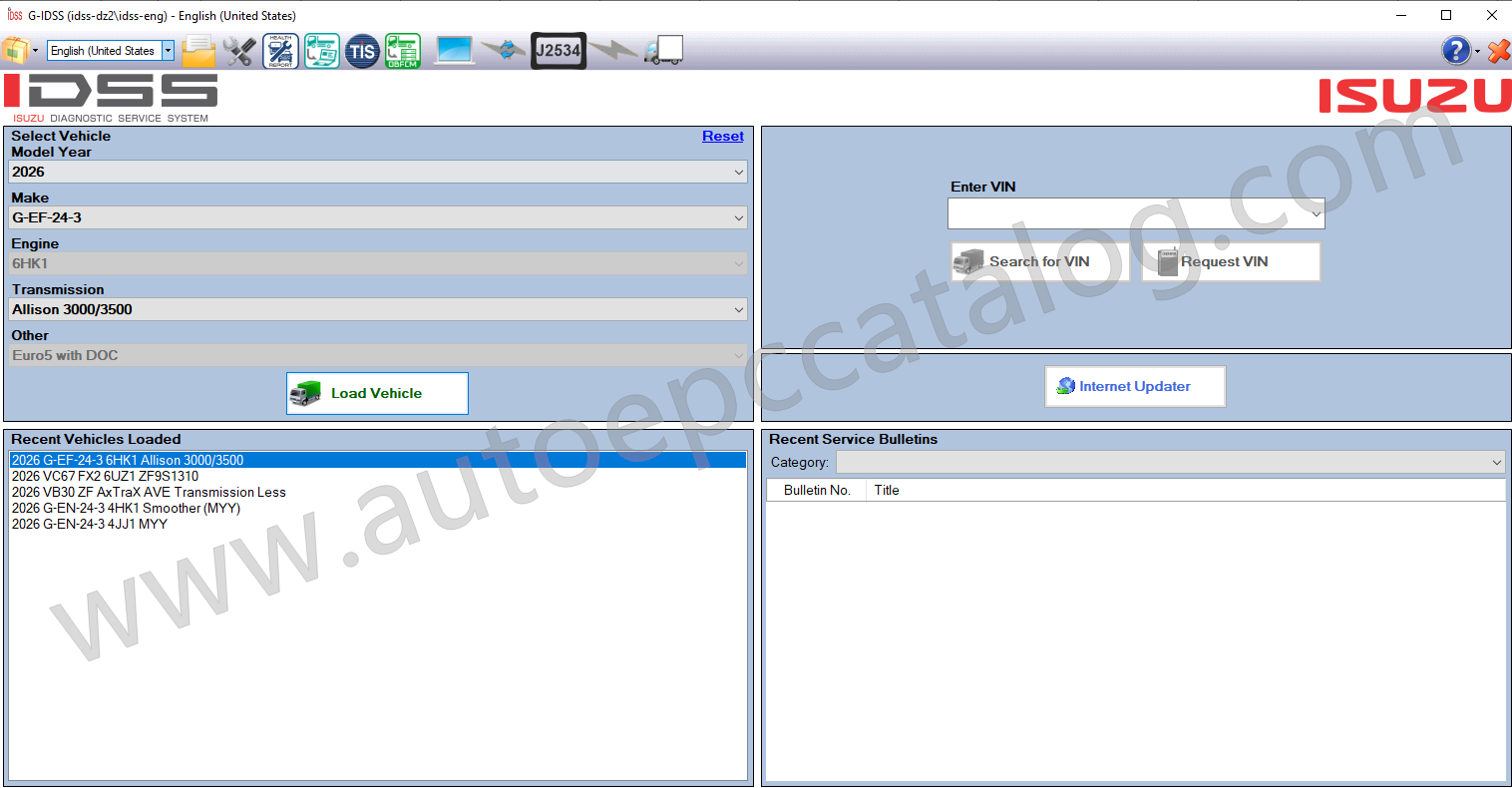Maximize the G-IDSS window
1512x788 pixels.
[x=1446, y=15]
